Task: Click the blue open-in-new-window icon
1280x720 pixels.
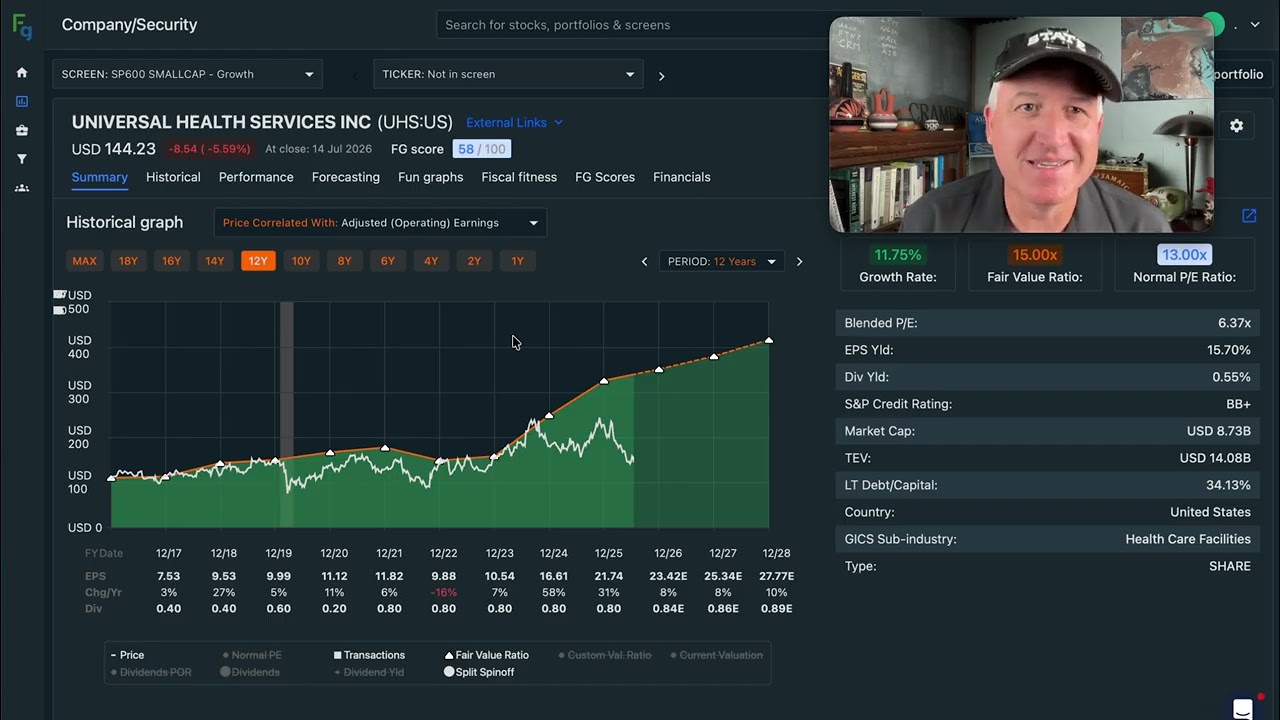Action: click(1249, 216)
